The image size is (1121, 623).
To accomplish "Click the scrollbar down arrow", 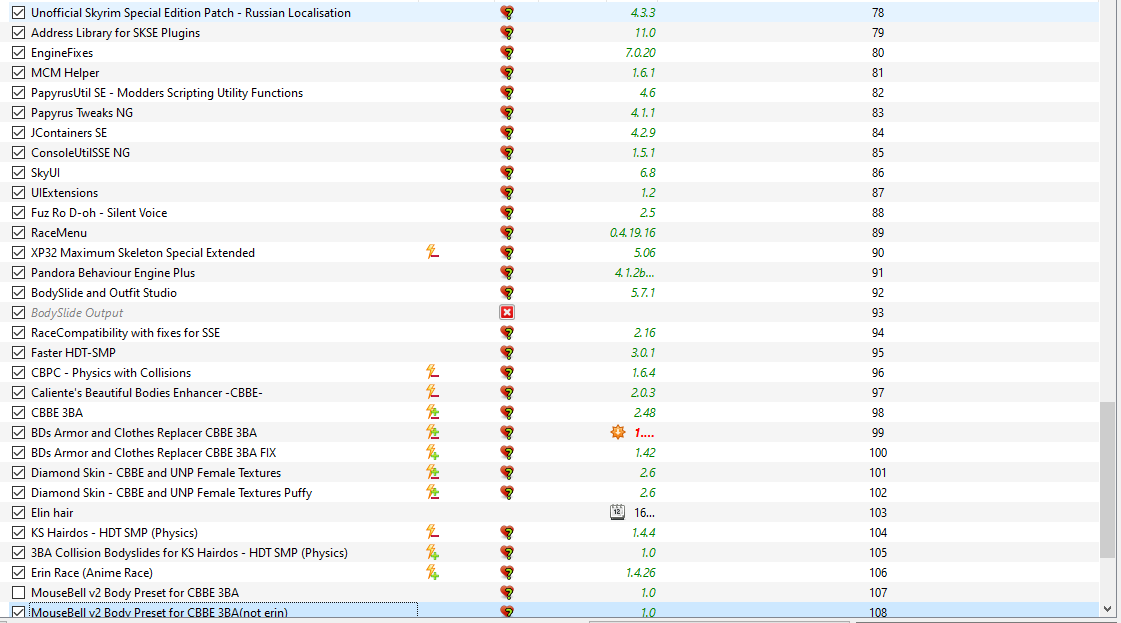I will pyautogui.click(x=1107, y=609).
